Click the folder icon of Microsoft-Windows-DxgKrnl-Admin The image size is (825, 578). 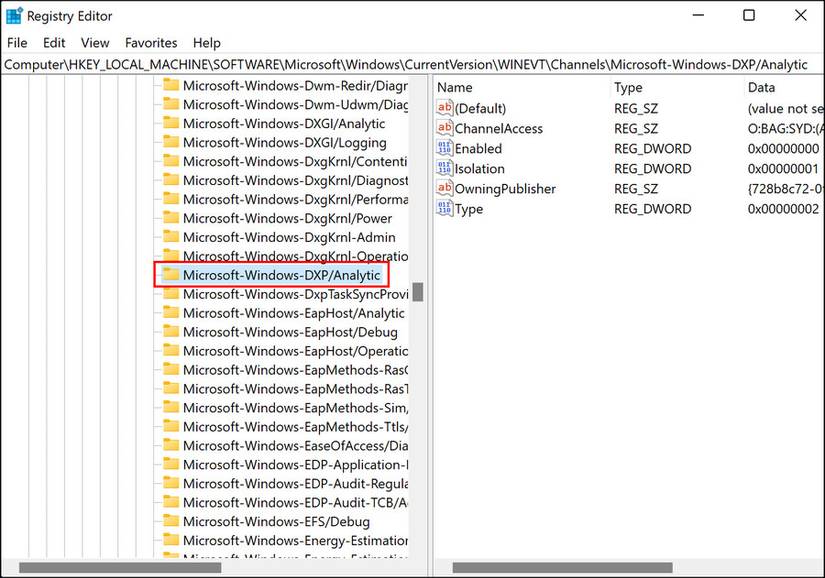pyautogui.click(x=168, y=237)
